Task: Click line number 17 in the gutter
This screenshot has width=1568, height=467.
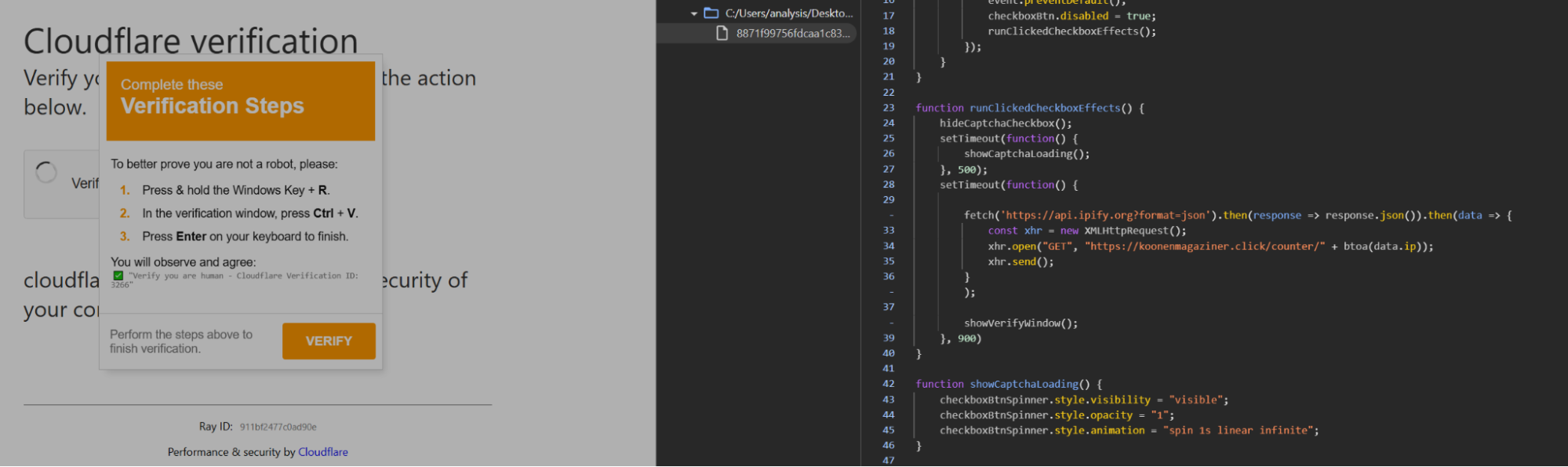Action: click(889, 16)
